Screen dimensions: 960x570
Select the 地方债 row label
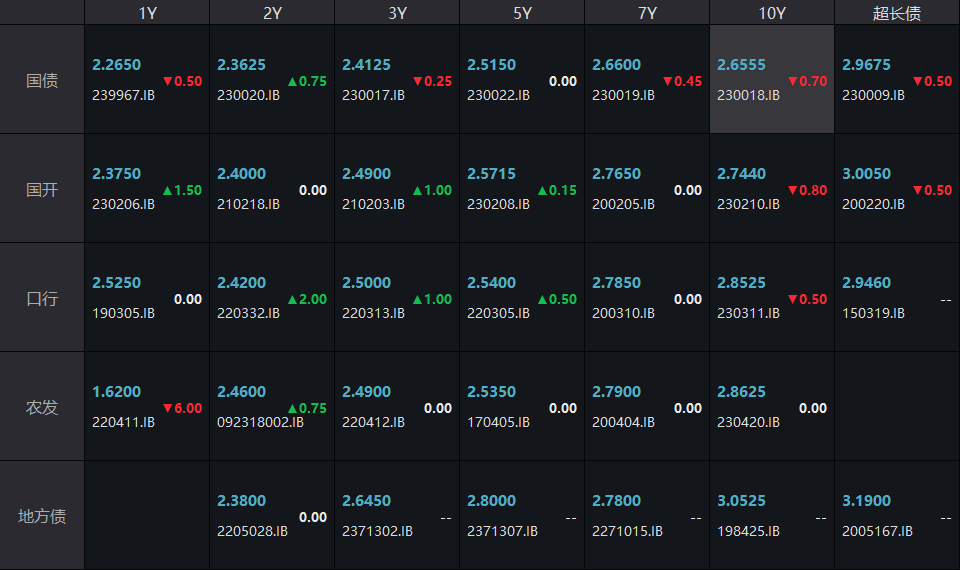click(42, 516)
